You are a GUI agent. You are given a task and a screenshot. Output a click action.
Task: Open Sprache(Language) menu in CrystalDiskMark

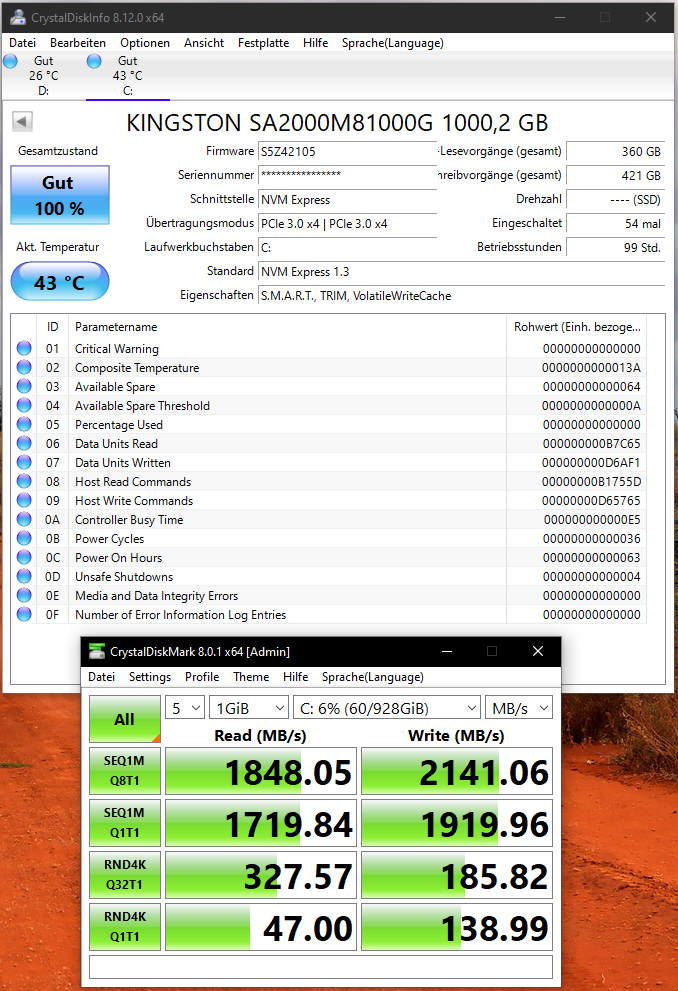click(373, 677)
